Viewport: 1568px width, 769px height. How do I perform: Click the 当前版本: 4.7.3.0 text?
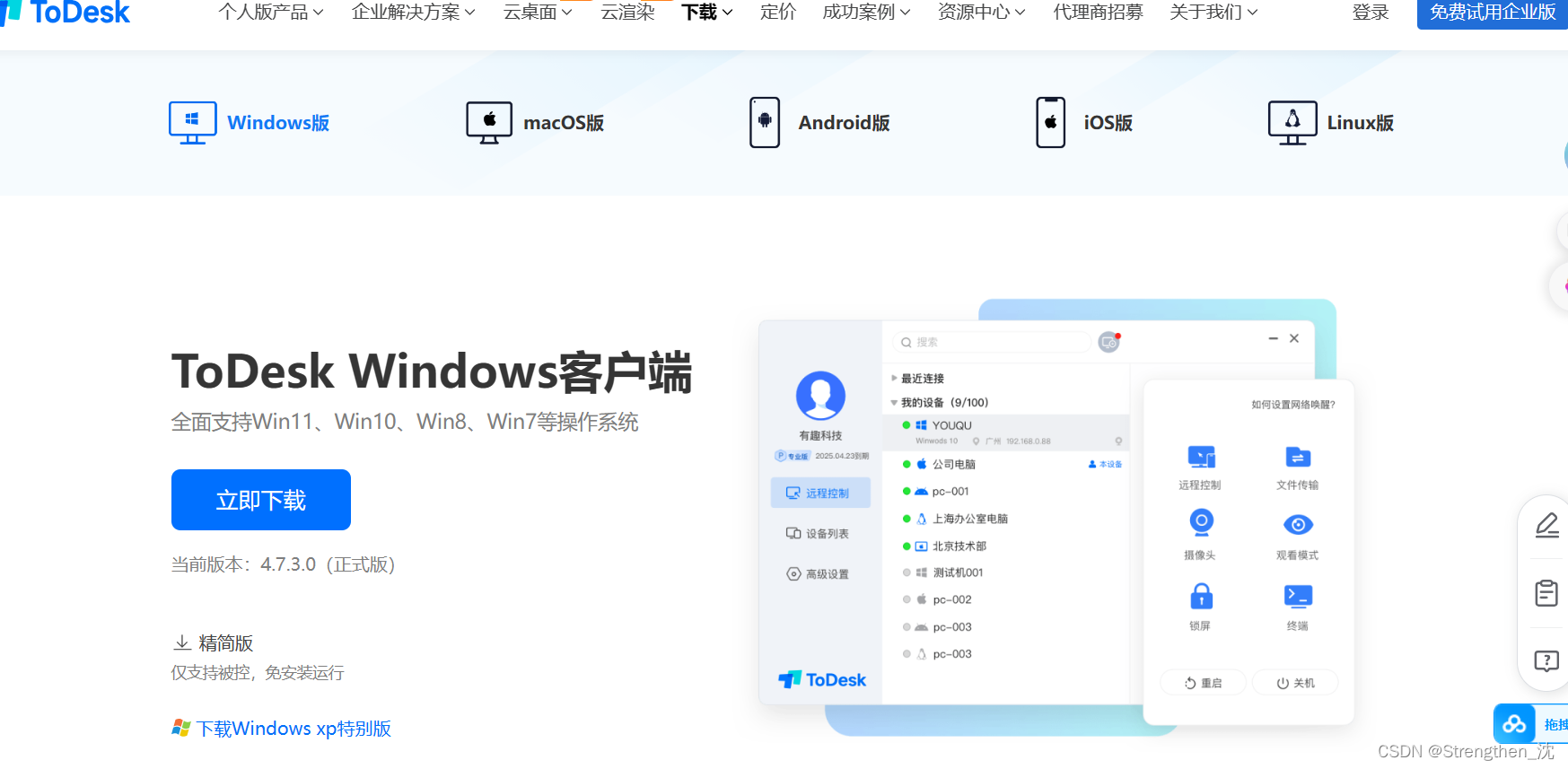point(284,564)
